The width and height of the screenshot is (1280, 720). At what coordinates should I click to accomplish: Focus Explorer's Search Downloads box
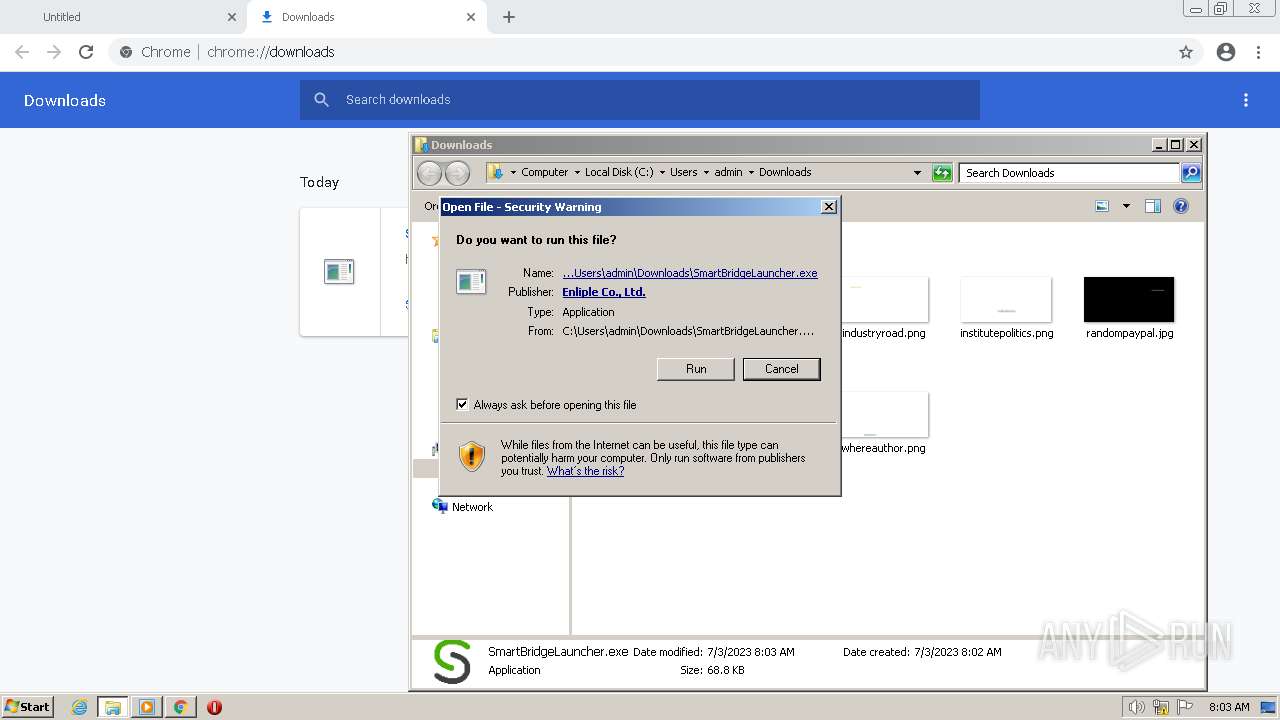tap(1069, 173)
